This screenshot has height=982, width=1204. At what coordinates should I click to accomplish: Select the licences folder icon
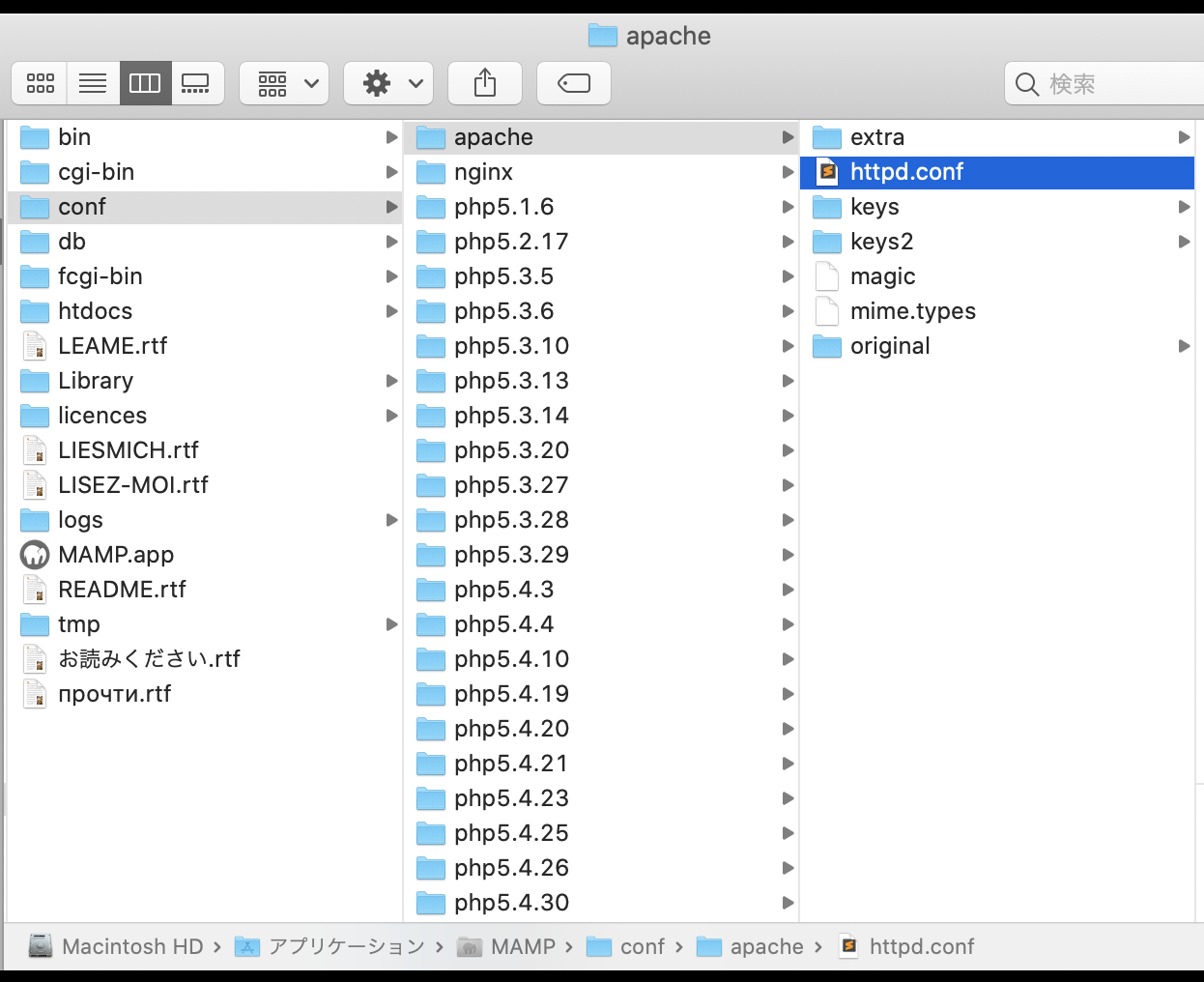click(35, 416)
